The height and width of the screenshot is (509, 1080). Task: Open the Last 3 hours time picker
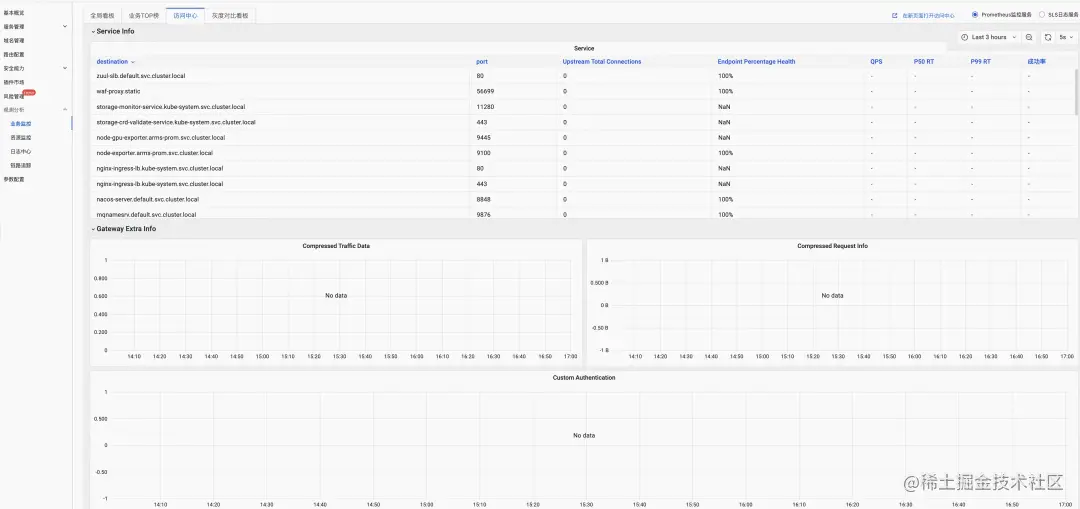click(x=988, y=37)
